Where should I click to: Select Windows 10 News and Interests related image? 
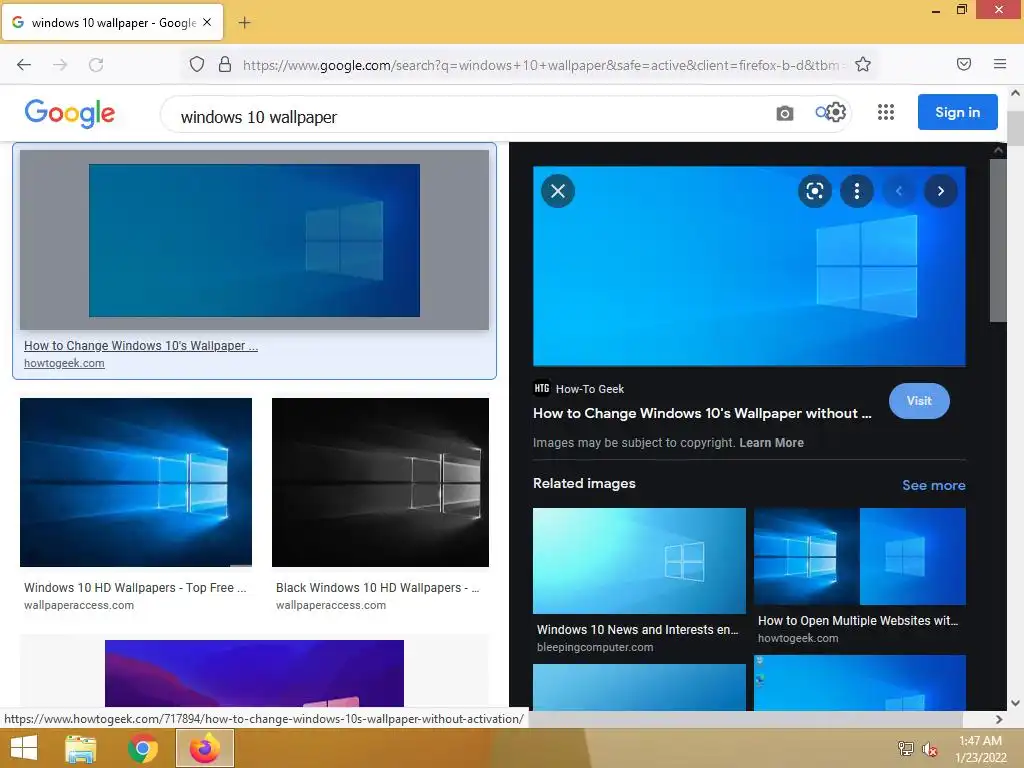point(639,560)
